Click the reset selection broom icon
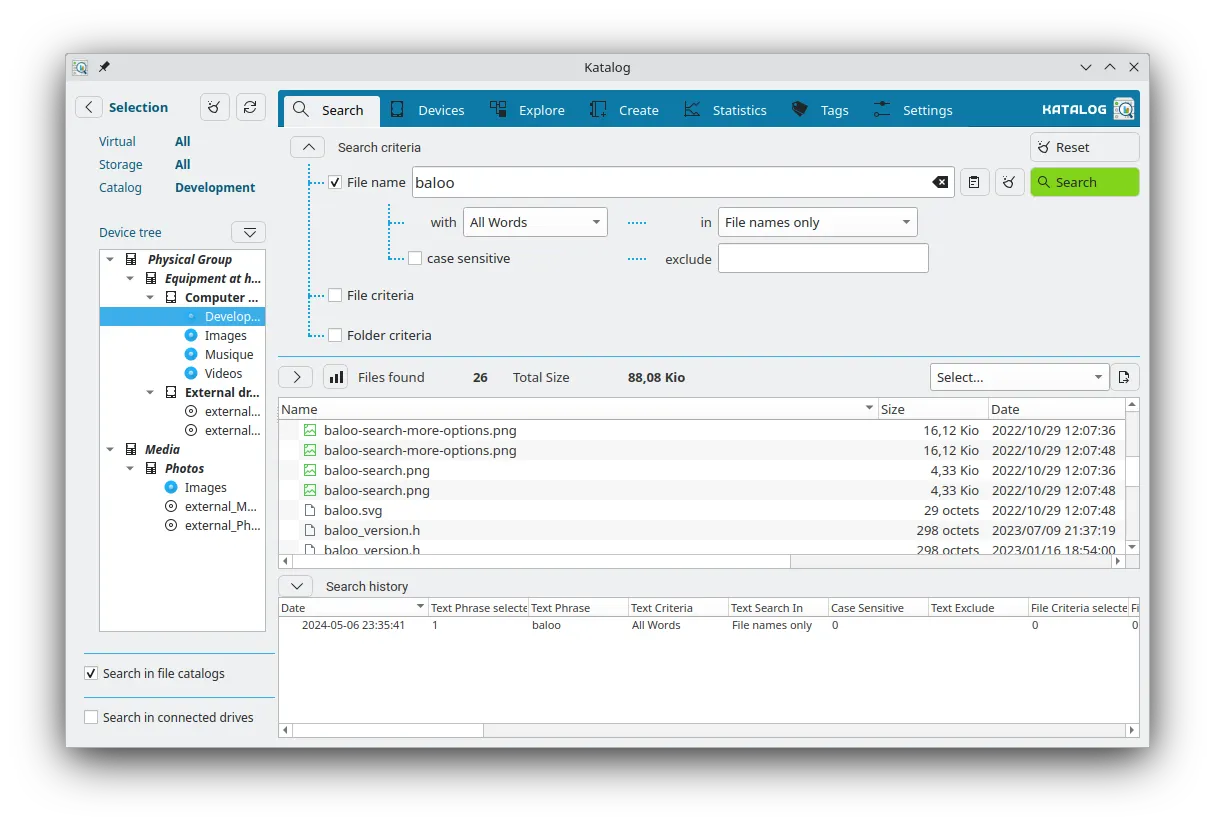This screenshot has width=1216, height=826. pos(214,107)
